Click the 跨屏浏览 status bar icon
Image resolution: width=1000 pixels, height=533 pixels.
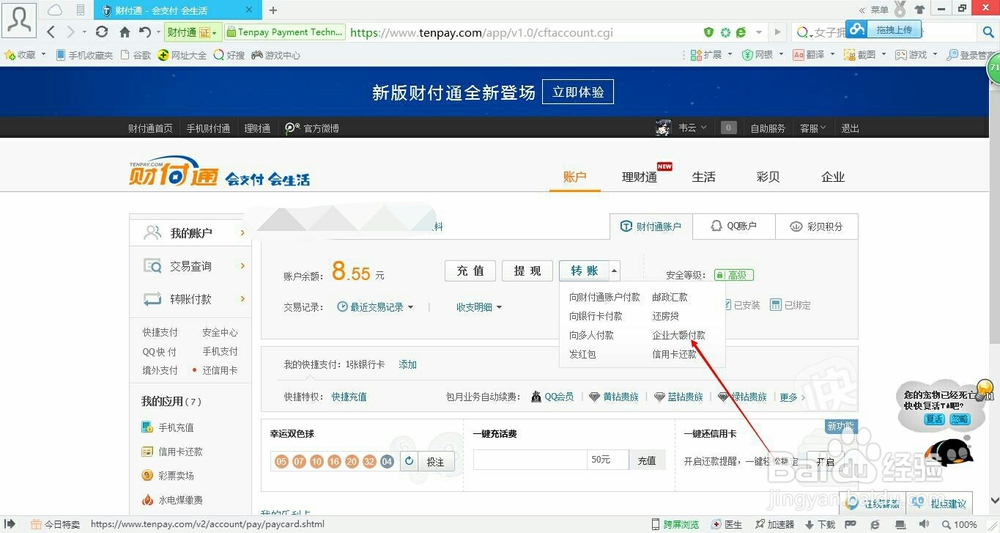tap(675, 524)
